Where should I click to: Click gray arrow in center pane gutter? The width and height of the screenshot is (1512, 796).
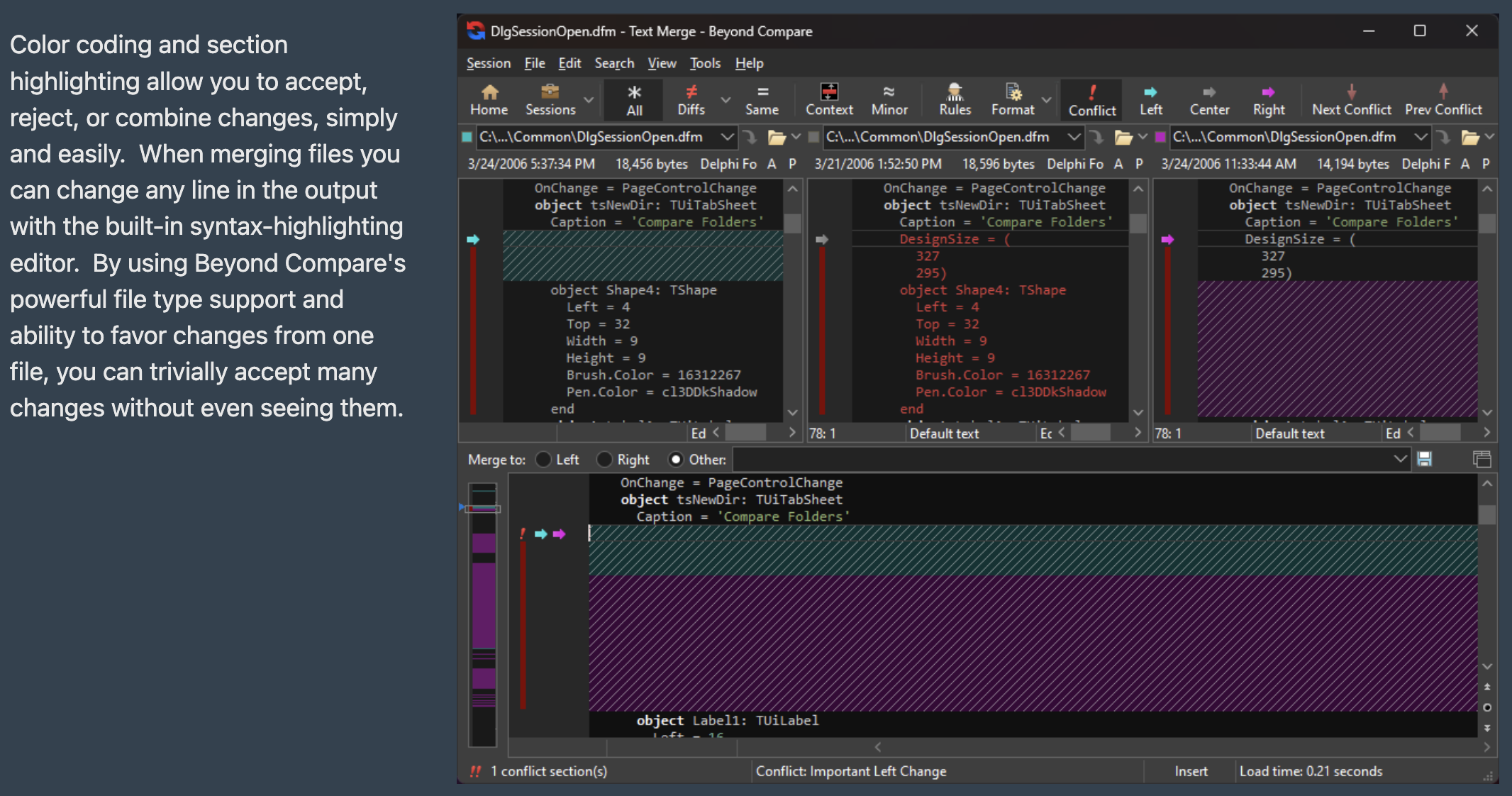pyautogui.click(x=822, y=240)
